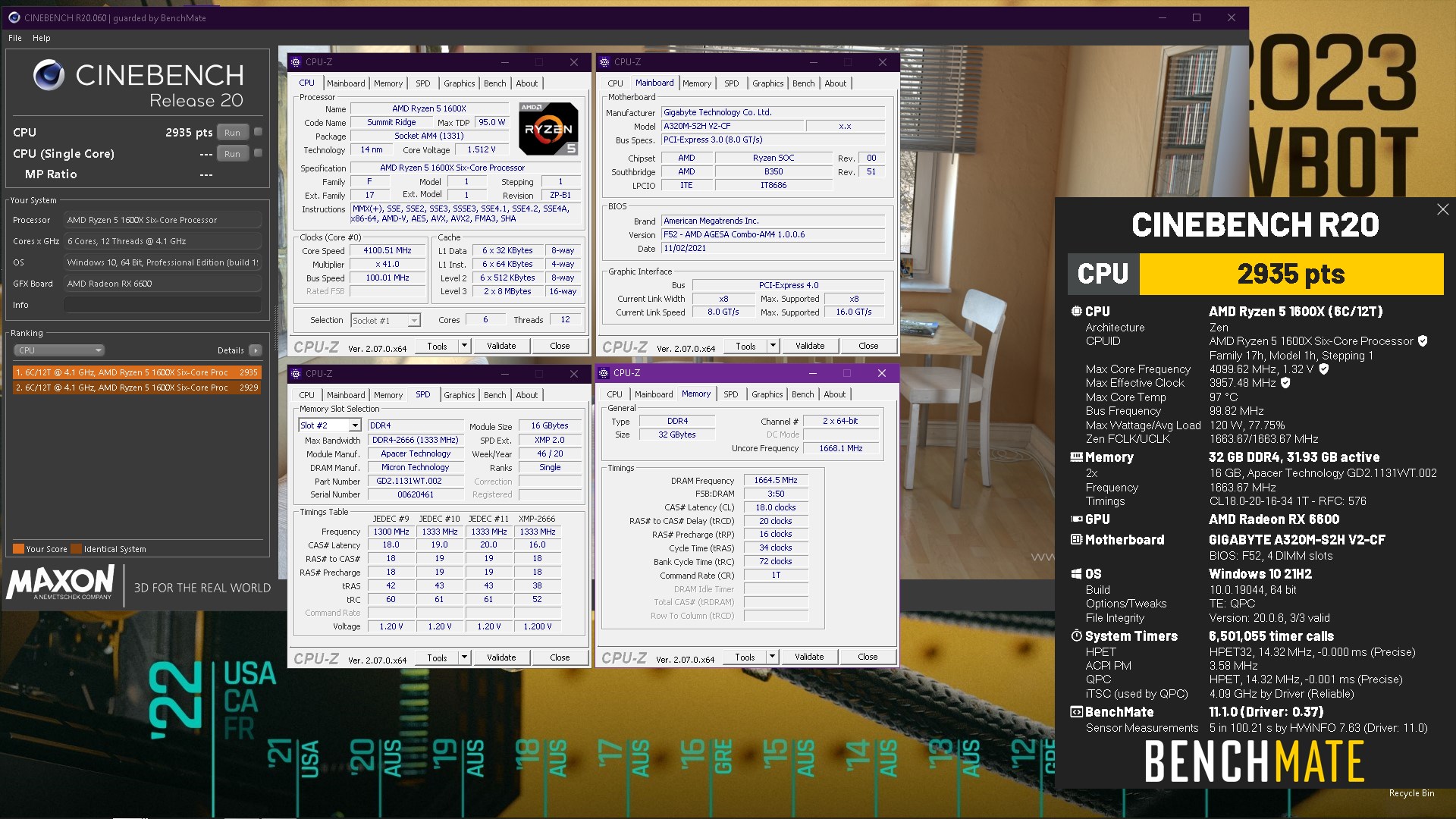Open the CPU ranking dropdown in Cinebench
The height and width of the screenshot is (819, 1456).
point(59,350)
